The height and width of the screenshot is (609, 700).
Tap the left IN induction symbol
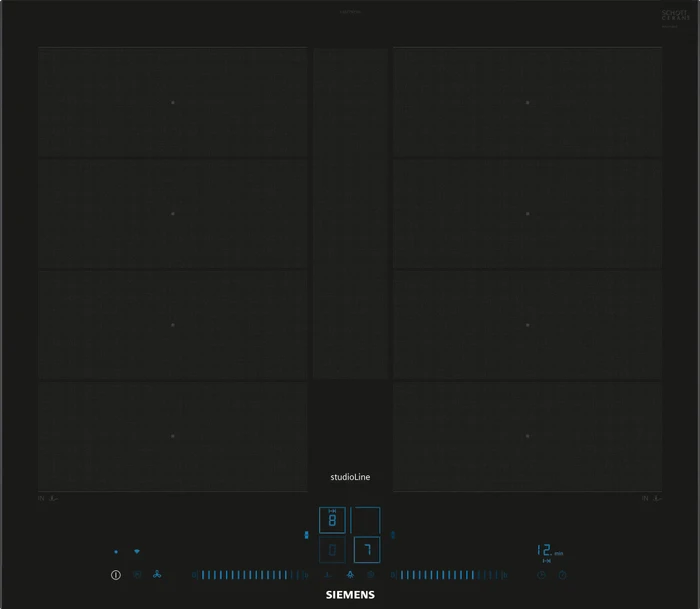[x=48, y=498]
